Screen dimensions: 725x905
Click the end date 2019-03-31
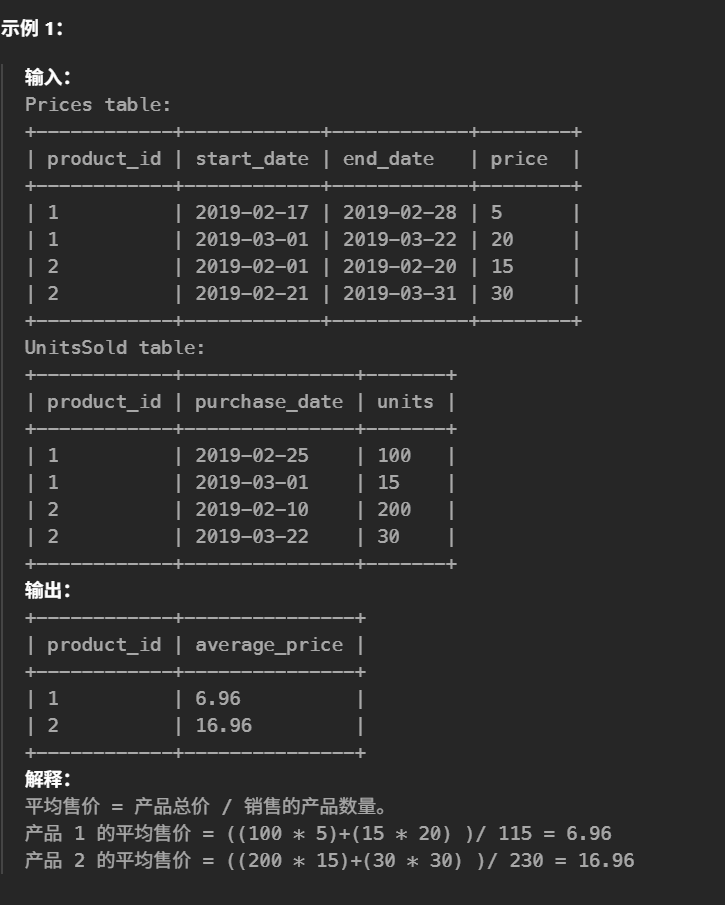[400, 293]
